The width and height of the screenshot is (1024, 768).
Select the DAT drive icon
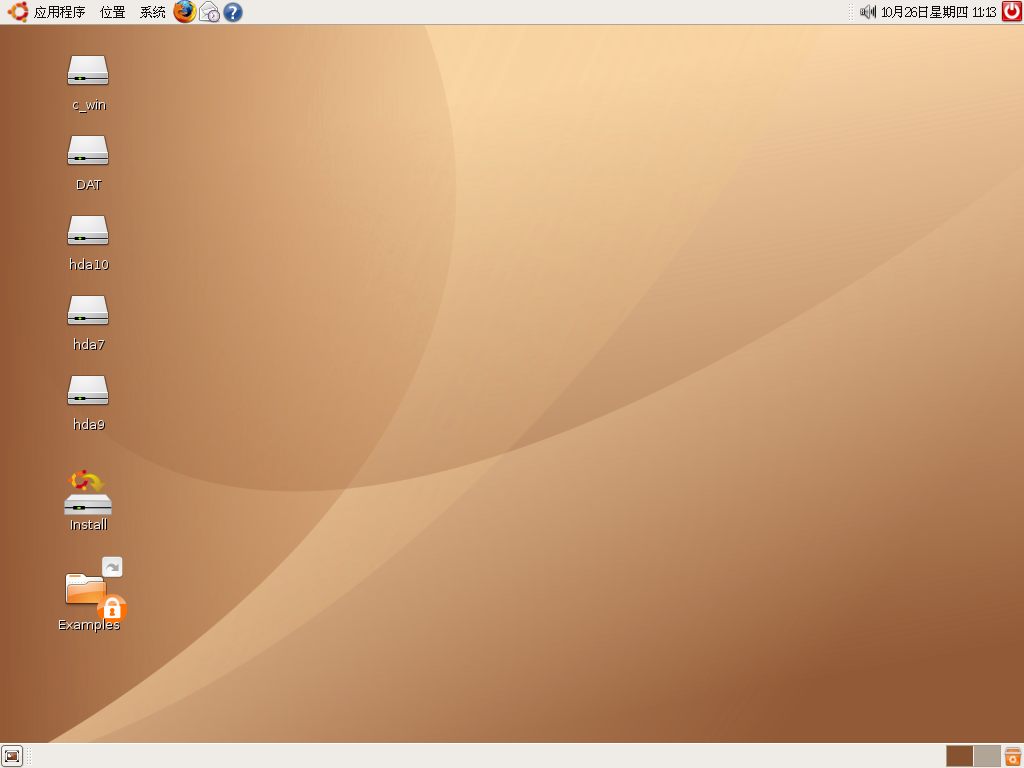click(88, 150)
